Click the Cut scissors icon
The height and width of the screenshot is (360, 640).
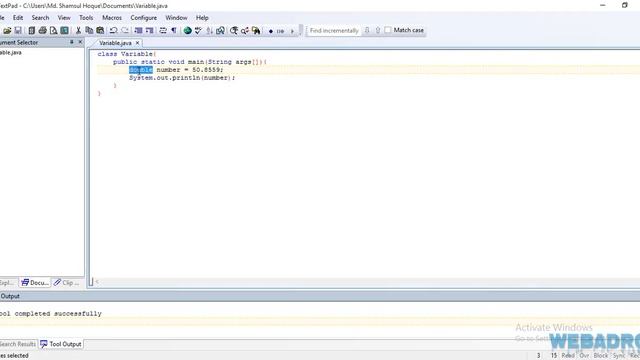[x=78, y=31]
